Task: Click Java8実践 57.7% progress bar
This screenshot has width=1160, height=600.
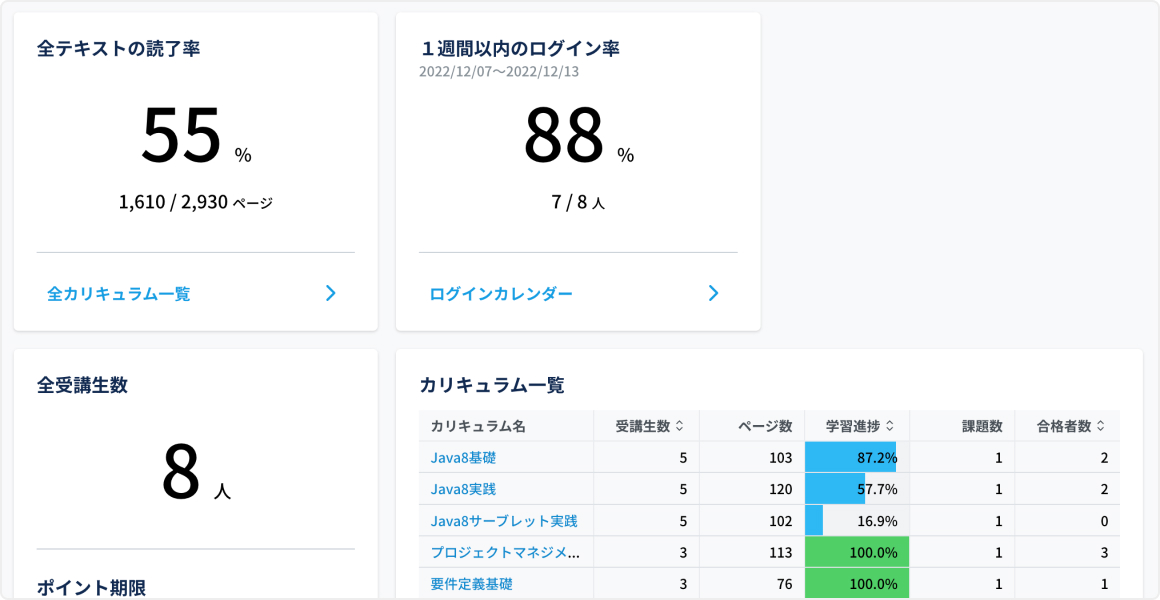Action: [x=836, y=490]
